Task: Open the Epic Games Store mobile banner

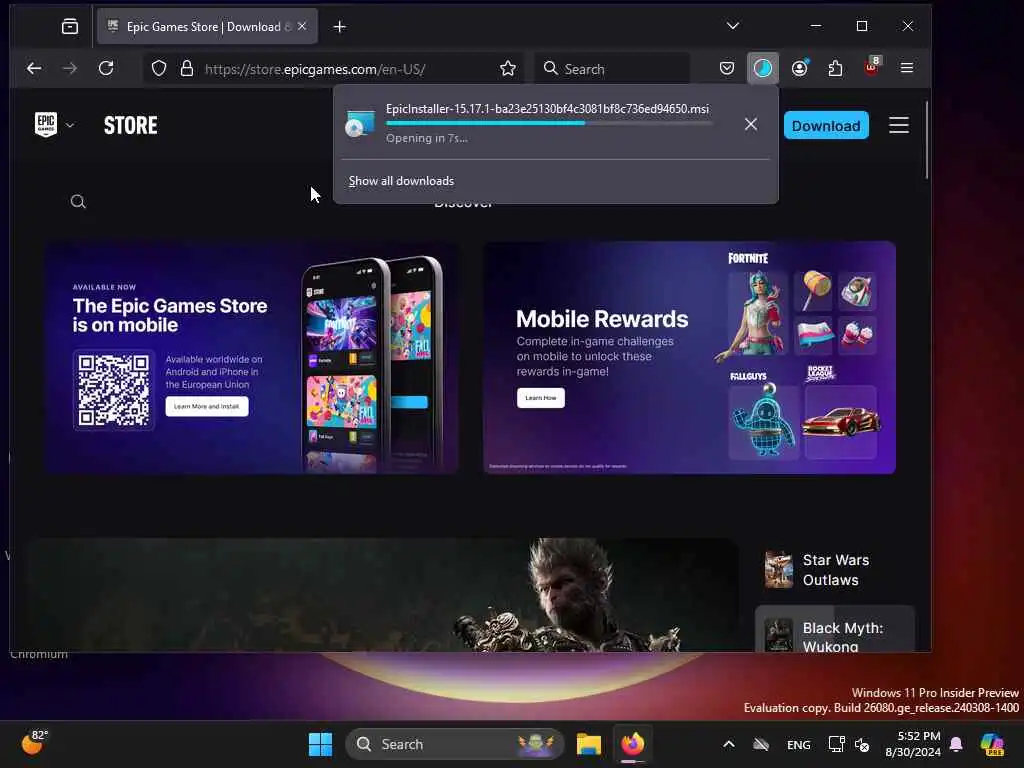Action: pyautogui.click(x=251, y=358)
